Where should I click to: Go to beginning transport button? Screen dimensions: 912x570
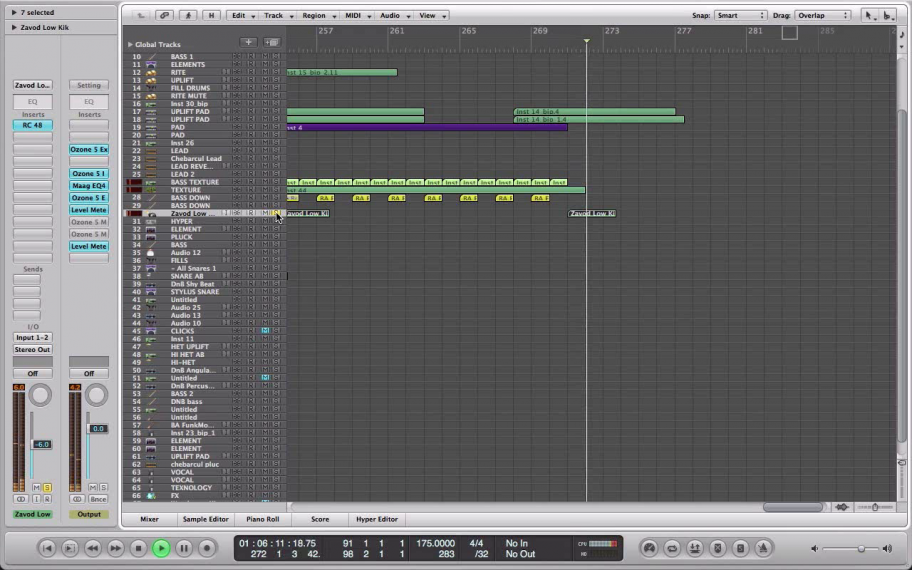(48, 548)
